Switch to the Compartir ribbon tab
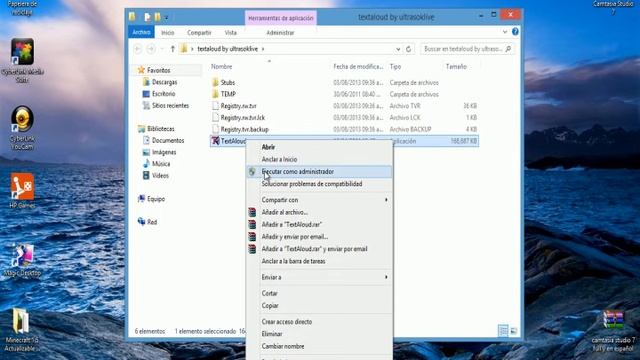This screenshot has width=640, height=360. 199,33
